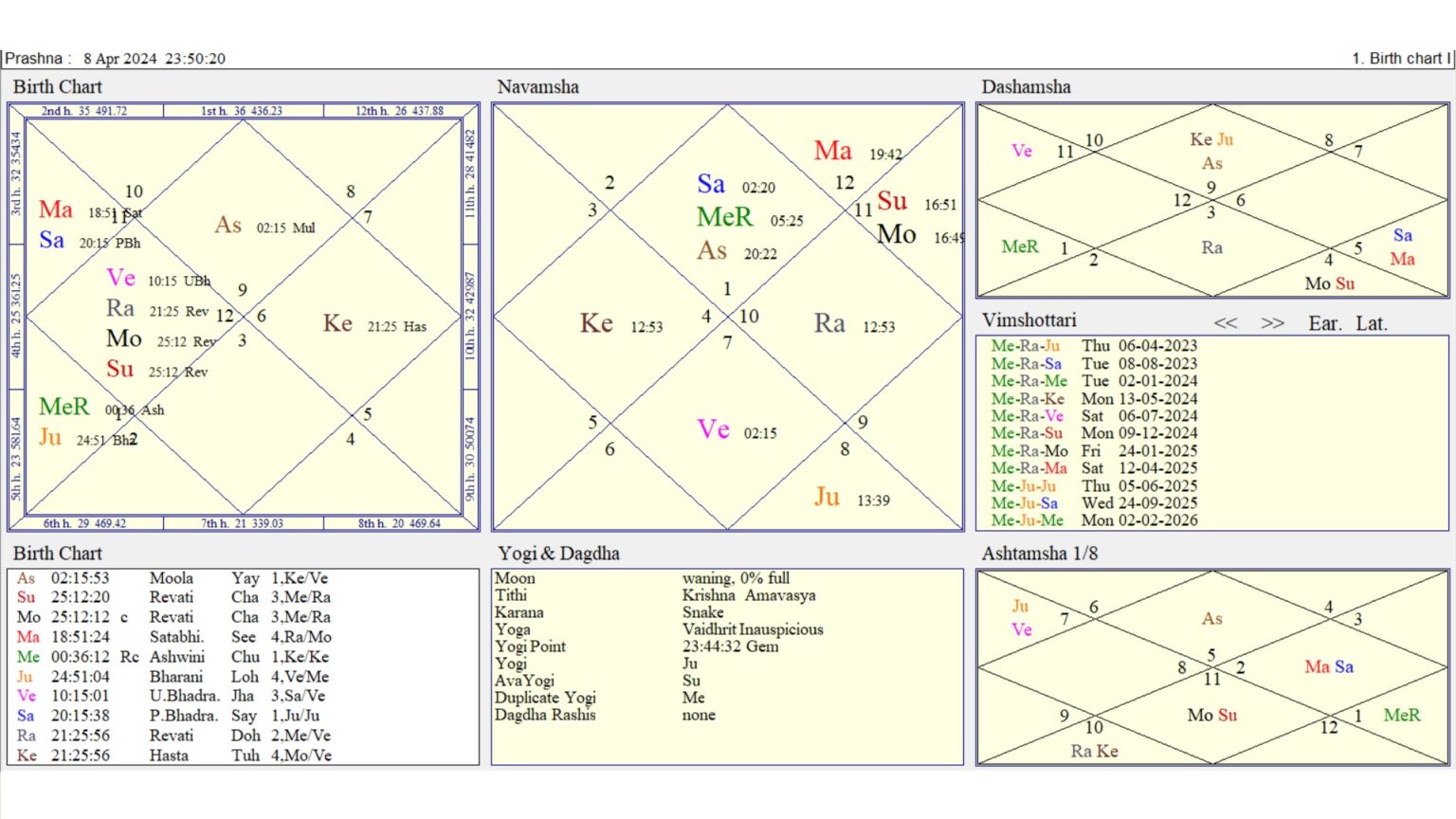Click the Dashamsha panel title
Image resolution: width=1456 pixels, height=819 pixels.
tap(1026, 86)
